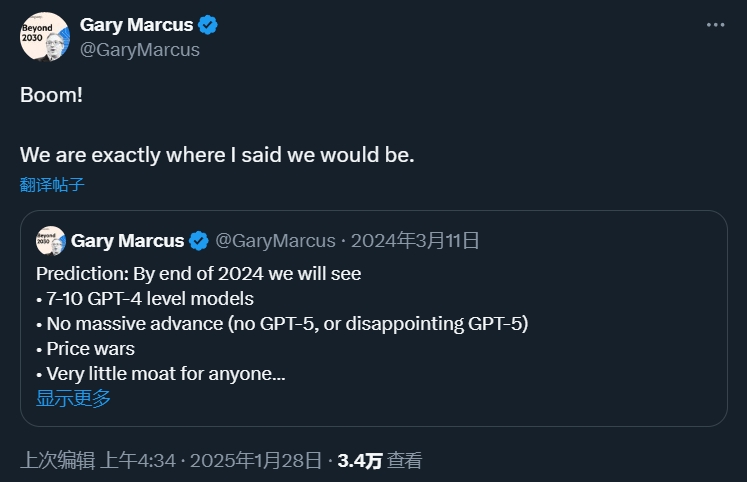
Task: Open the three-dot more options menu
Action: [x=715, y=25]
